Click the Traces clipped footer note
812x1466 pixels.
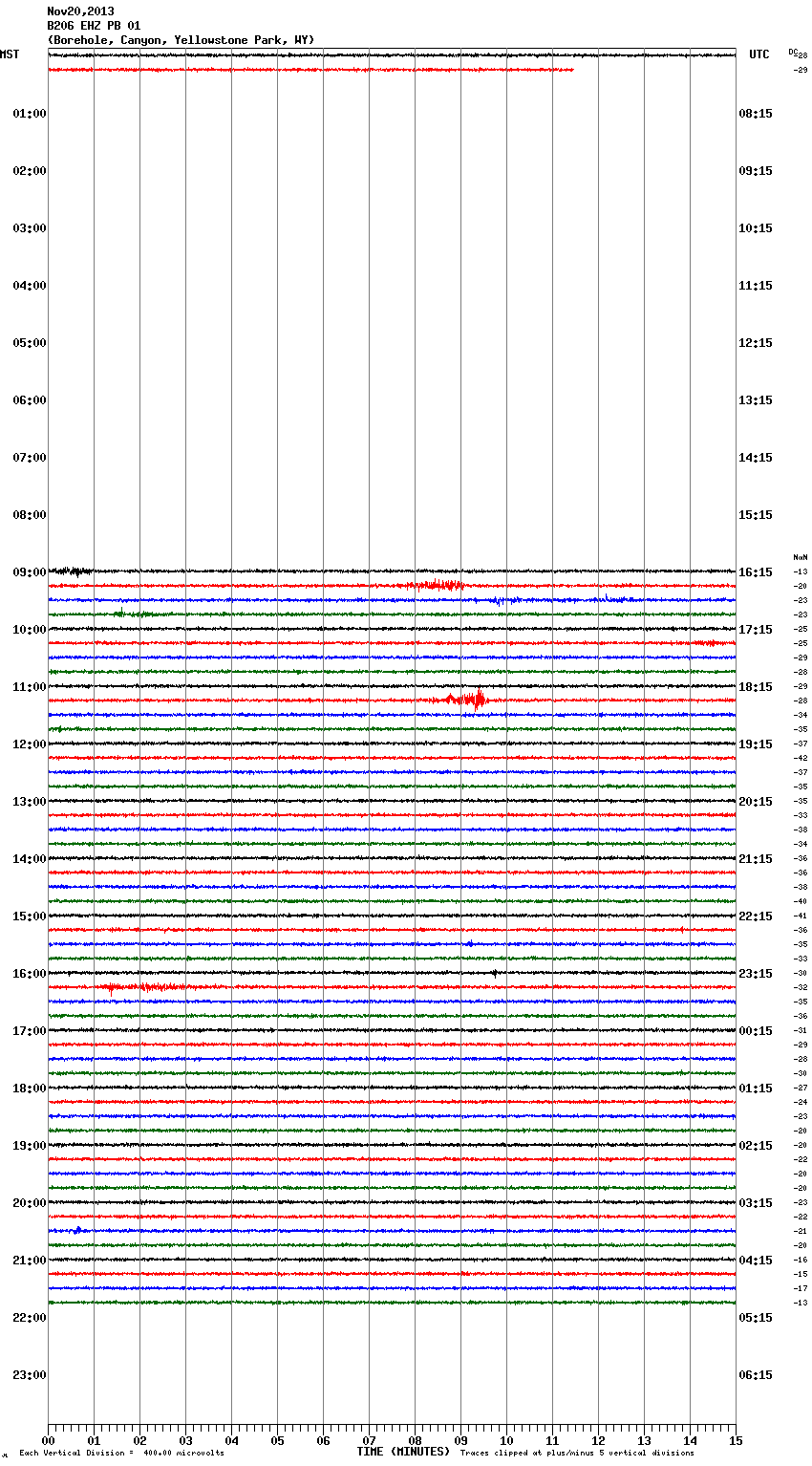pos(577,1454)
